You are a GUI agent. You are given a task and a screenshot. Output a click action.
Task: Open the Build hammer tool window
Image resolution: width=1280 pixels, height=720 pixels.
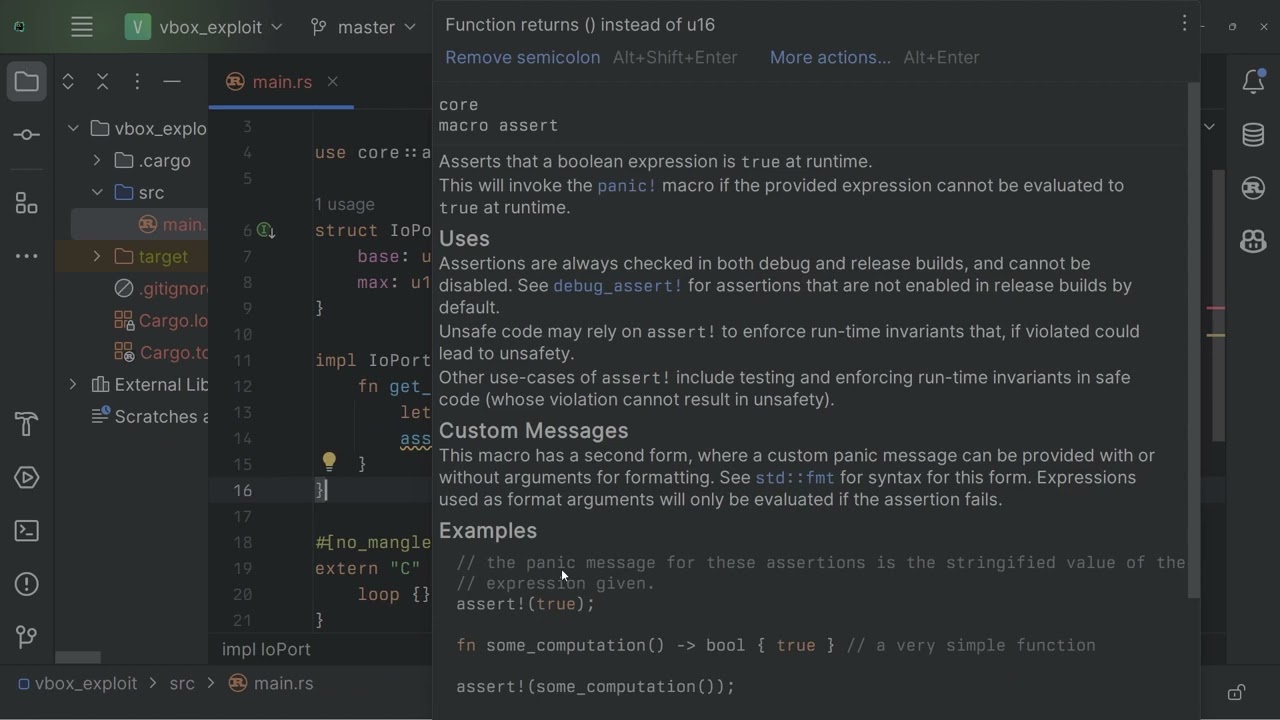[x=27, y=424]
